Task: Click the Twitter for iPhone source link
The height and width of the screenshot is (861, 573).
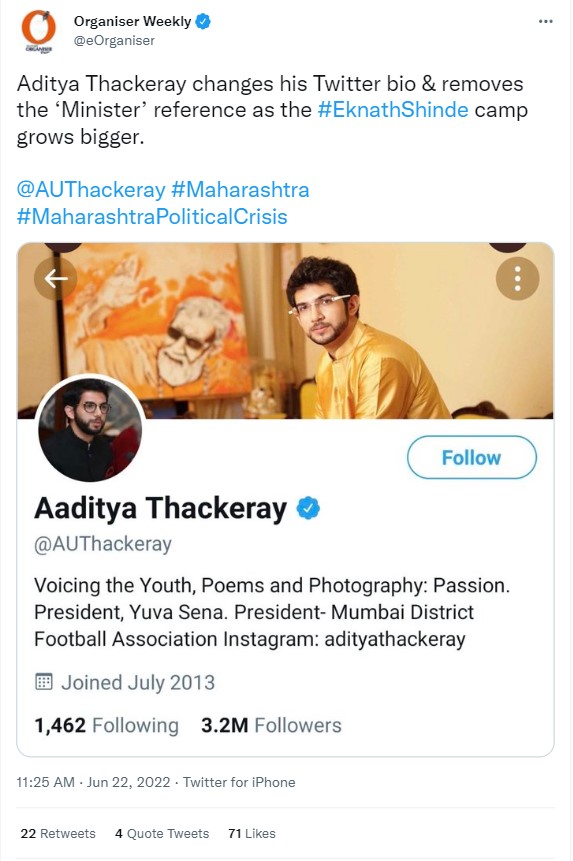Action: click(239, 782)
